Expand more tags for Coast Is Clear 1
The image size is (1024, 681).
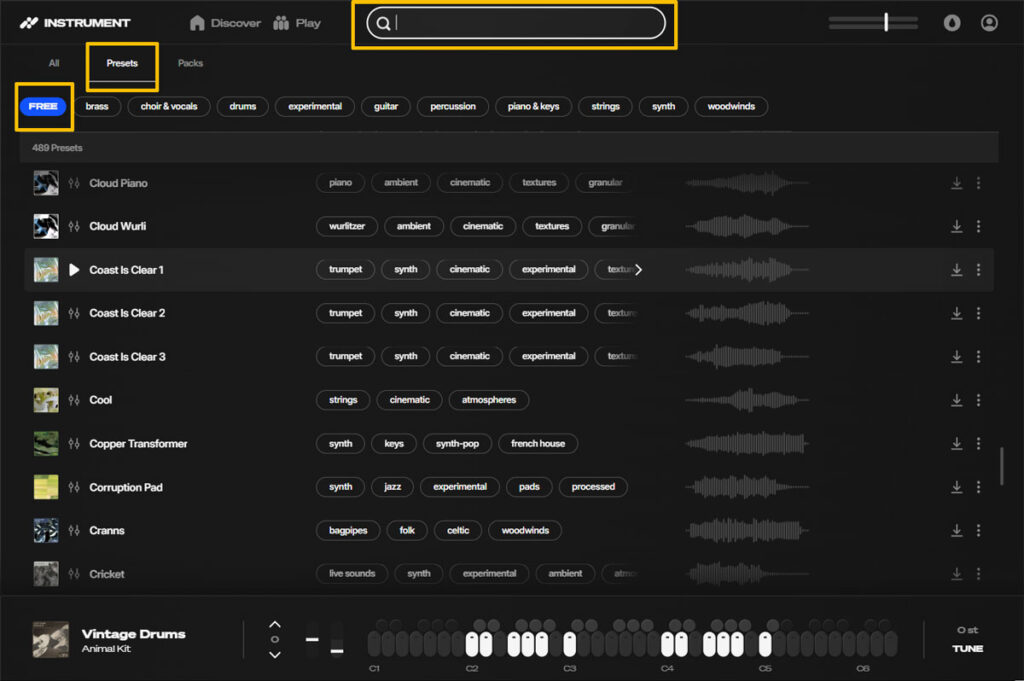pyautogui.click(x=638, y=270)
